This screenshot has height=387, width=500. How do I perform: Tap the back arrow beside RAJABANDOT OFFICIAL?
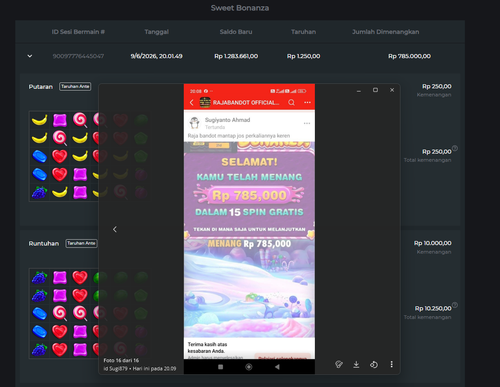[x=192, y=102]
